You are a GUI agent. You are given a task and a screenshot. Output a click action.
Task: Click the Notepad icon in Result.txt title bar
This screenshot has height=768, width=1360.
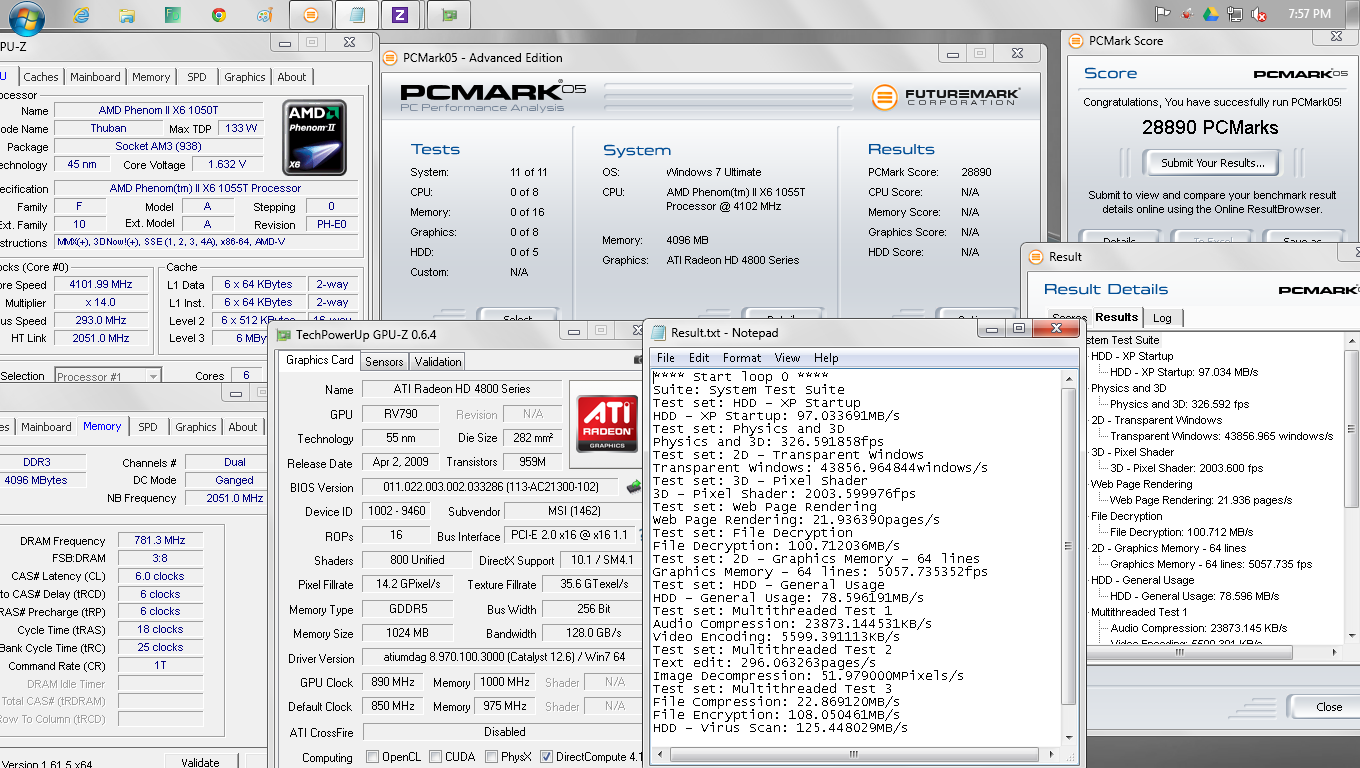[659, 333]
